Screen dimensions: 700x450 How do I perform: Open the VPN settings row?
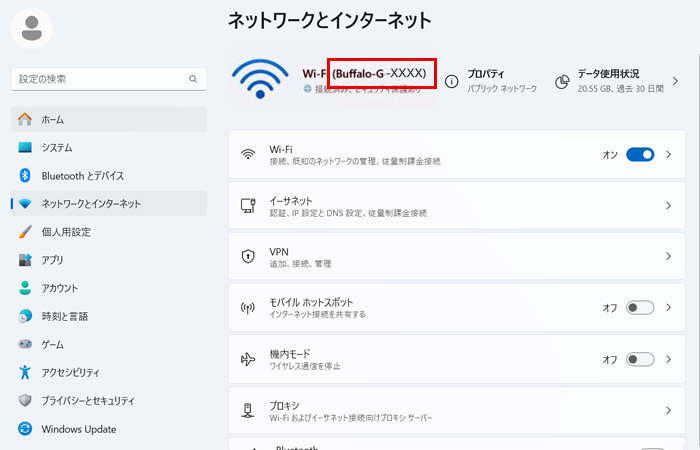457,256
